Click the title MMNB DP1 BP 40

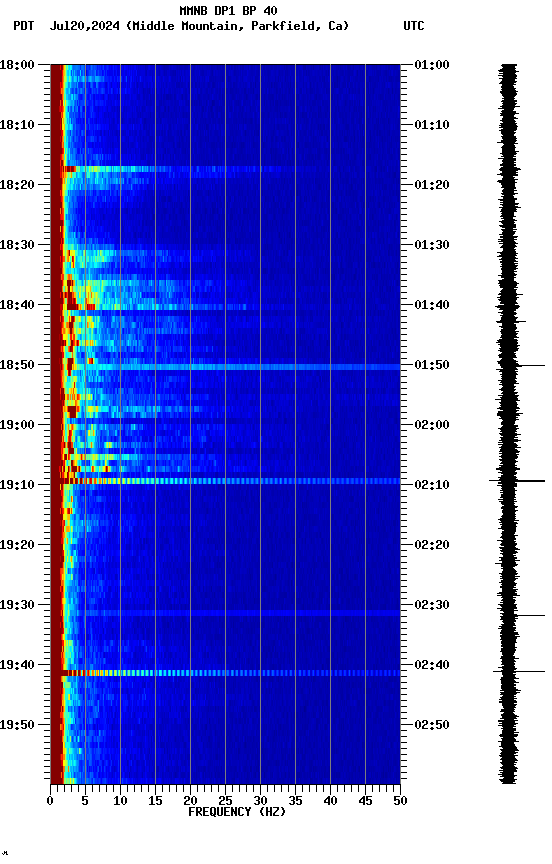click(x=228, y=10)
